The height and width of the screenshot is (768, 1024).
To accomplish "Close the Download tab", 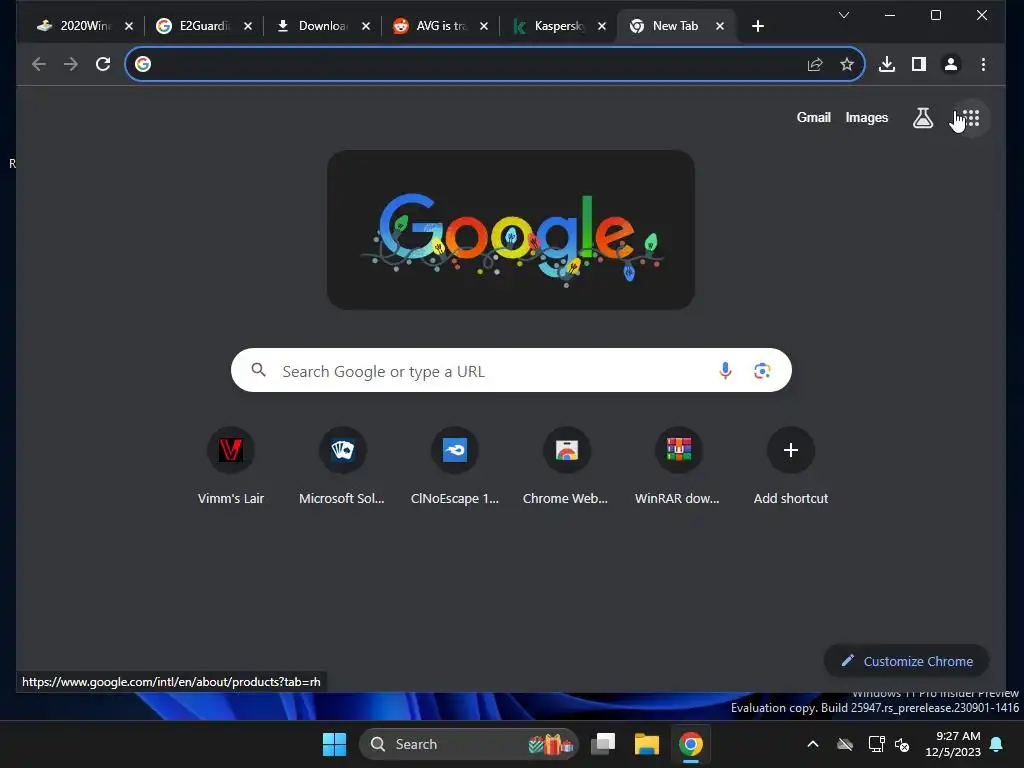I will click(366, 26).
